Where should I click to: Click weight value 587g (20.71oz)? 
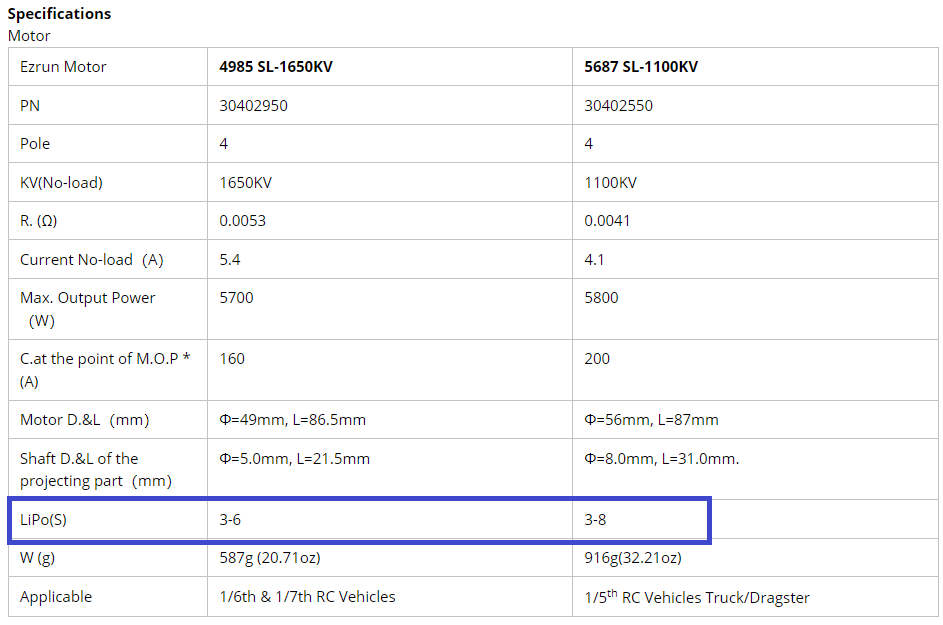(270, 558)
